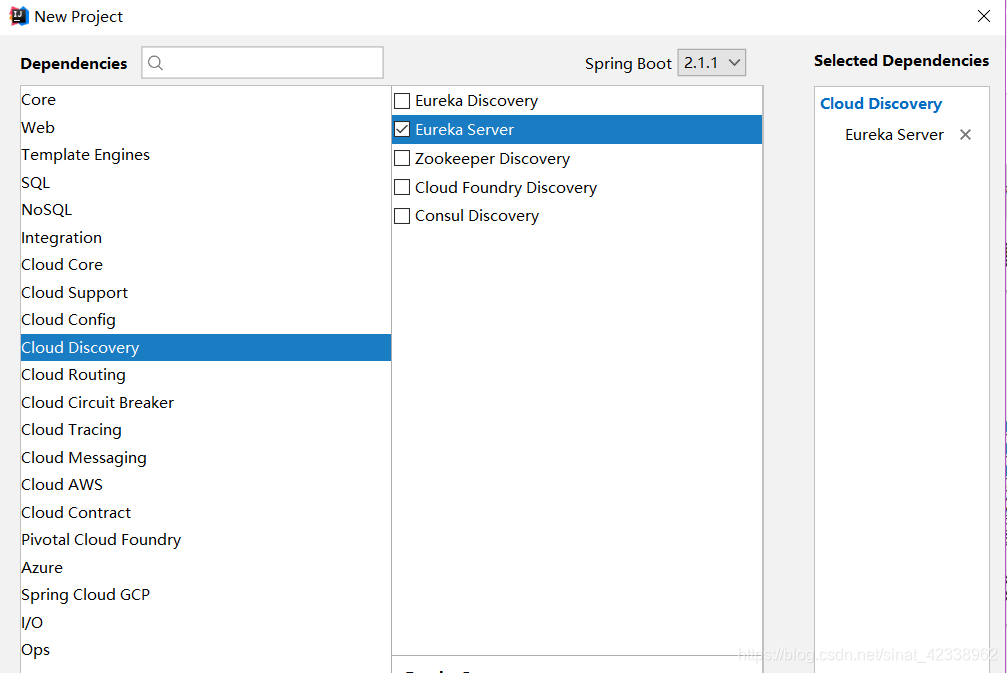Viewport: 1007px width, 673px height.
Task: Choose the NoSQL category
Action: click(x=206, y=210)
